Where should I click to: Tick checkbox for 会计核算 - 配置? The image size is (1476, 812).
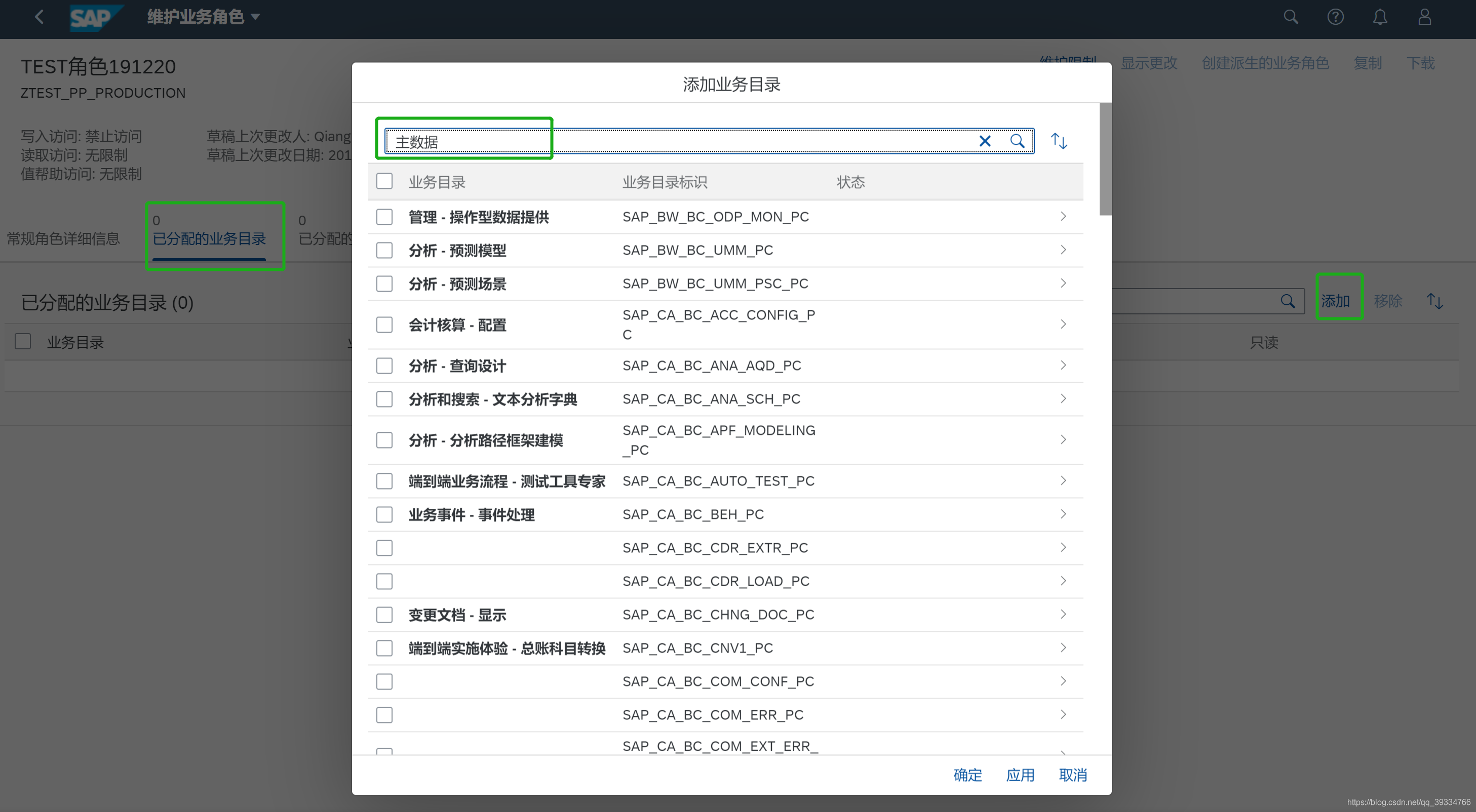384,324
